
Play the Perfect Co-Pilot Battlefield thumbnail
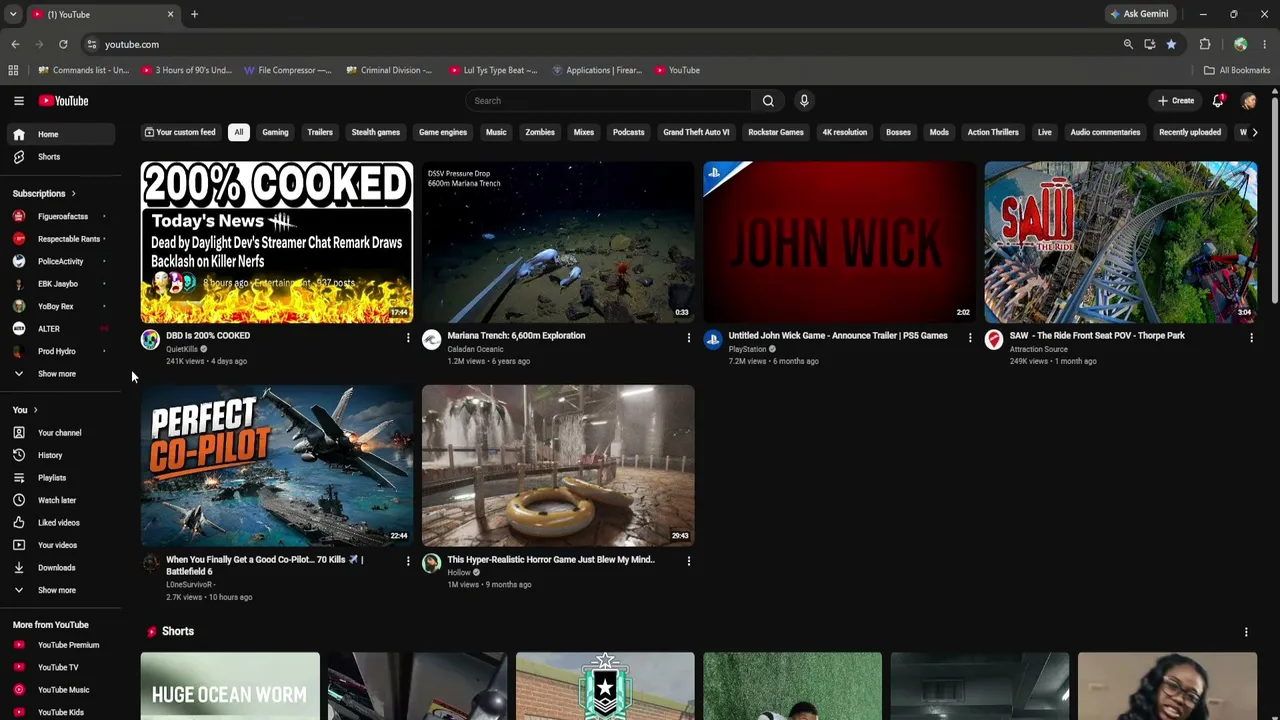(x=277, y=466)
